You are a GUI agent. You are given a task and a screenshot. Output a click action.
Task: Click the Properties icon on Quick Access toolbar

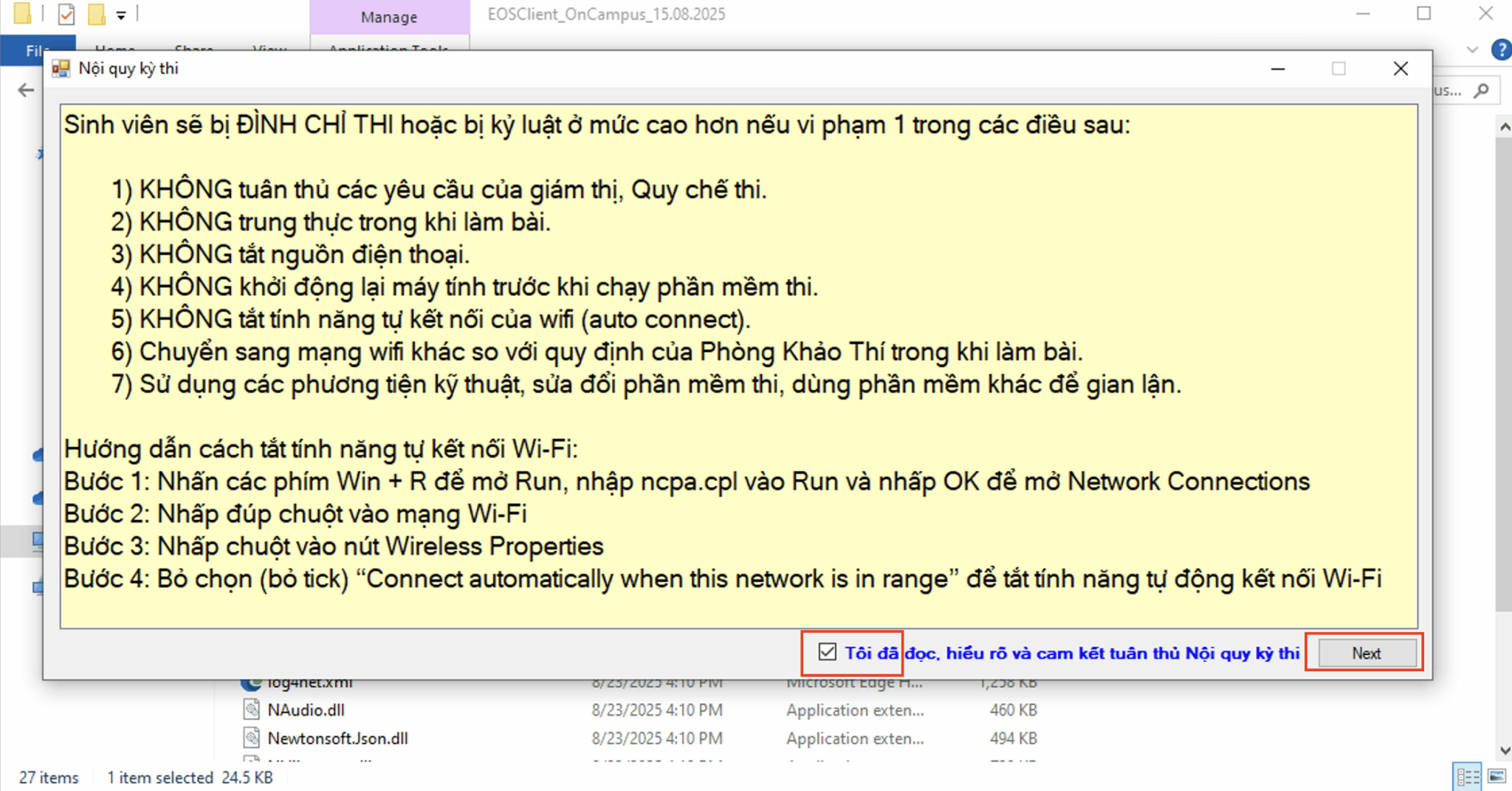pos(67,14)
